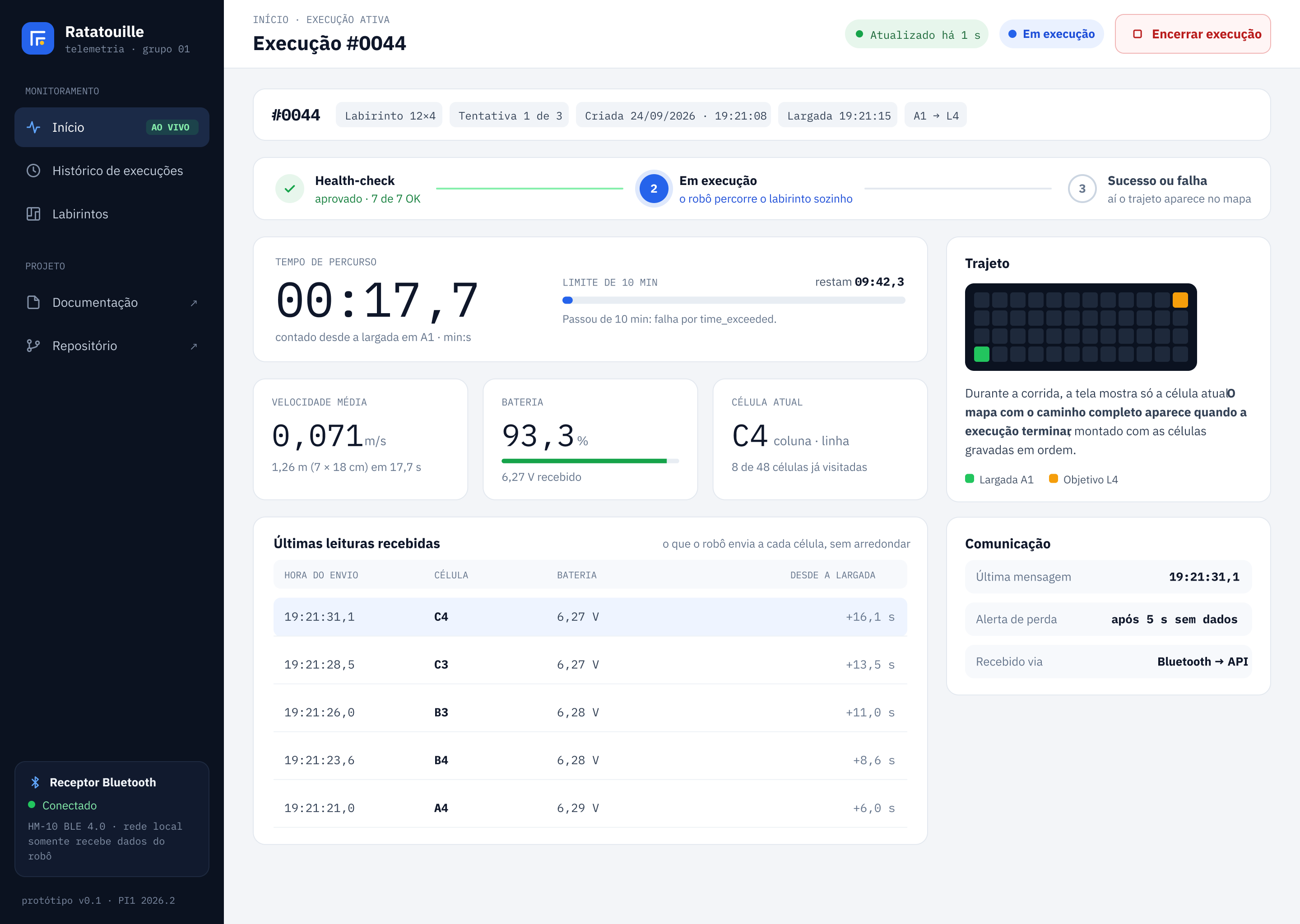The height and width of the screenshot is (924, 1300).
Task: Click the orange goal cell L4 in map
Action: tap(1180, 300)
